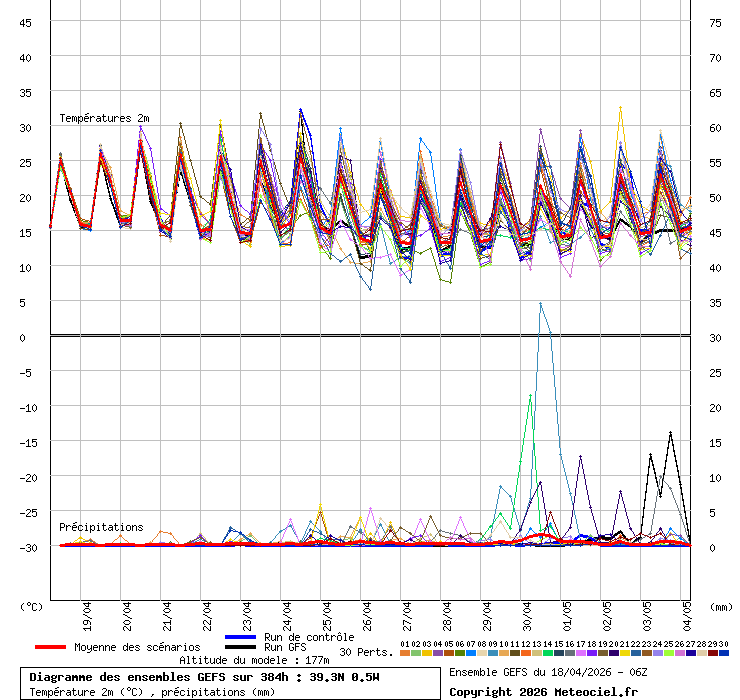740x700 pixels.
Task: Select perturbation 30 color swatch
Action: (x=723, y=653)
